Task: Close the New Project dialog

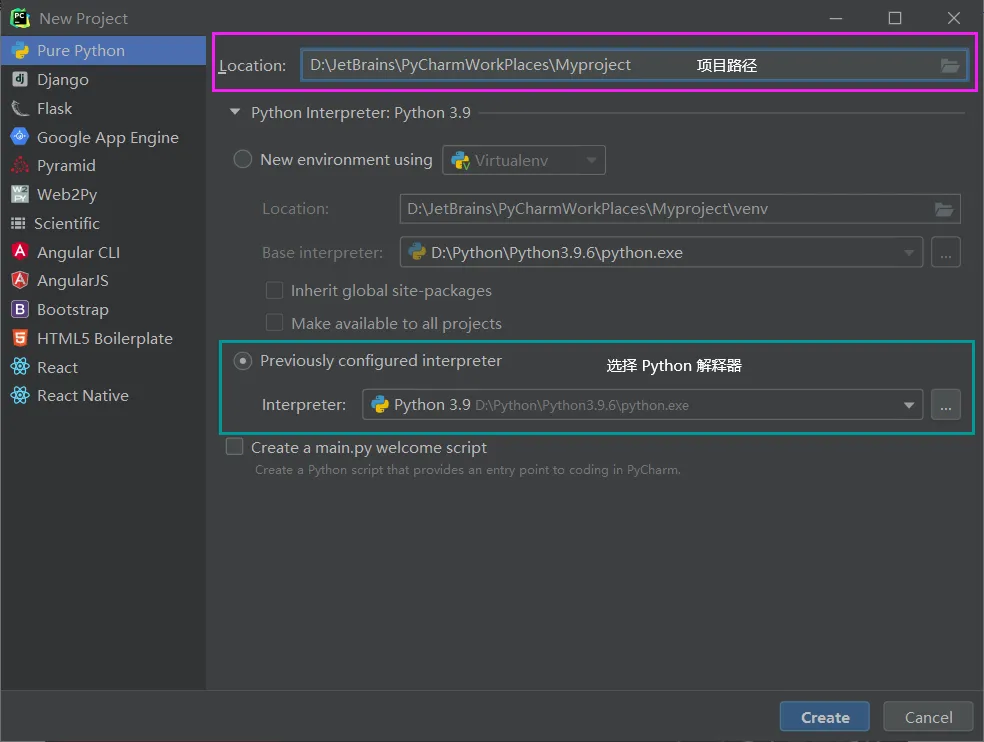Action: [x=954, y=18]
